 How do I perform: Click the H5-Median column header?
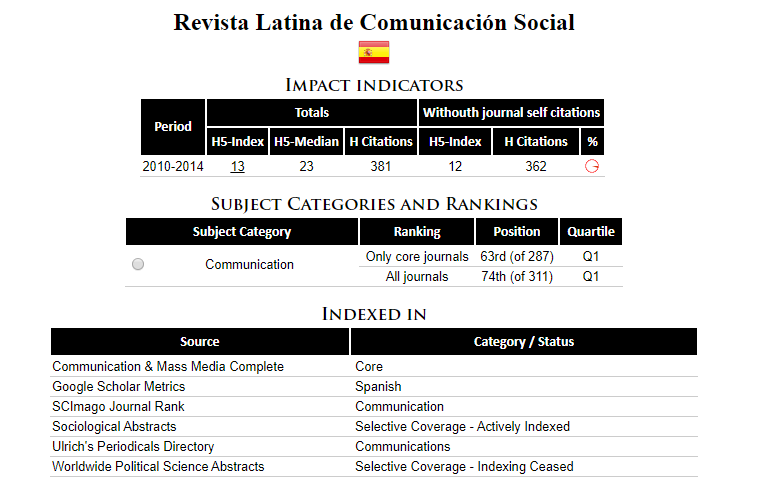306,141
